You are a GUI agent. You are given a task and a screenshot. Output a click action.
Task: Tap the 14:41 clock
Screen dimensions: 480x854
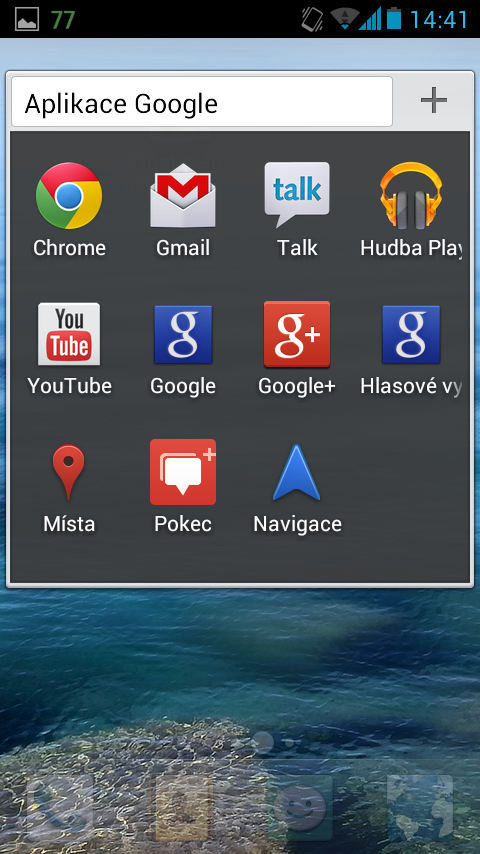click(439, 20)
